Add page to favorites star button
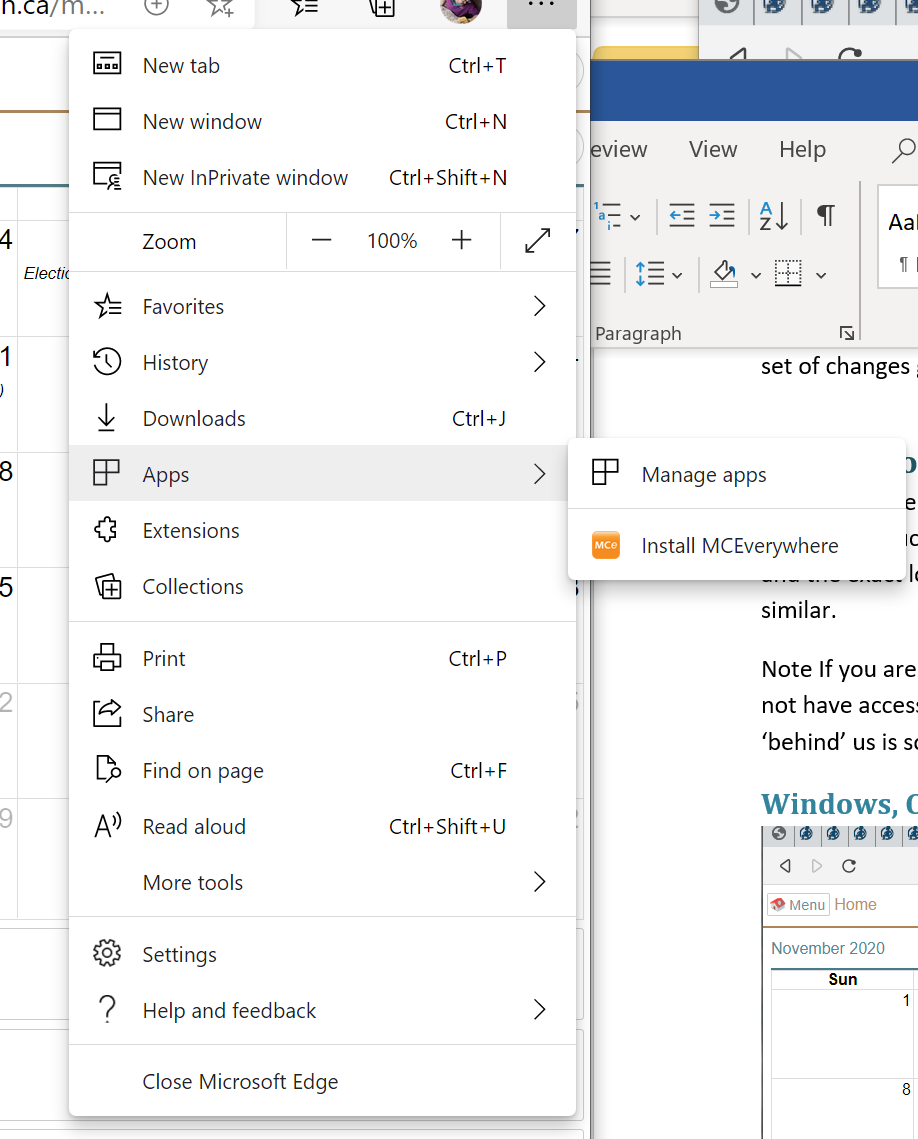 tap(221, 7)
